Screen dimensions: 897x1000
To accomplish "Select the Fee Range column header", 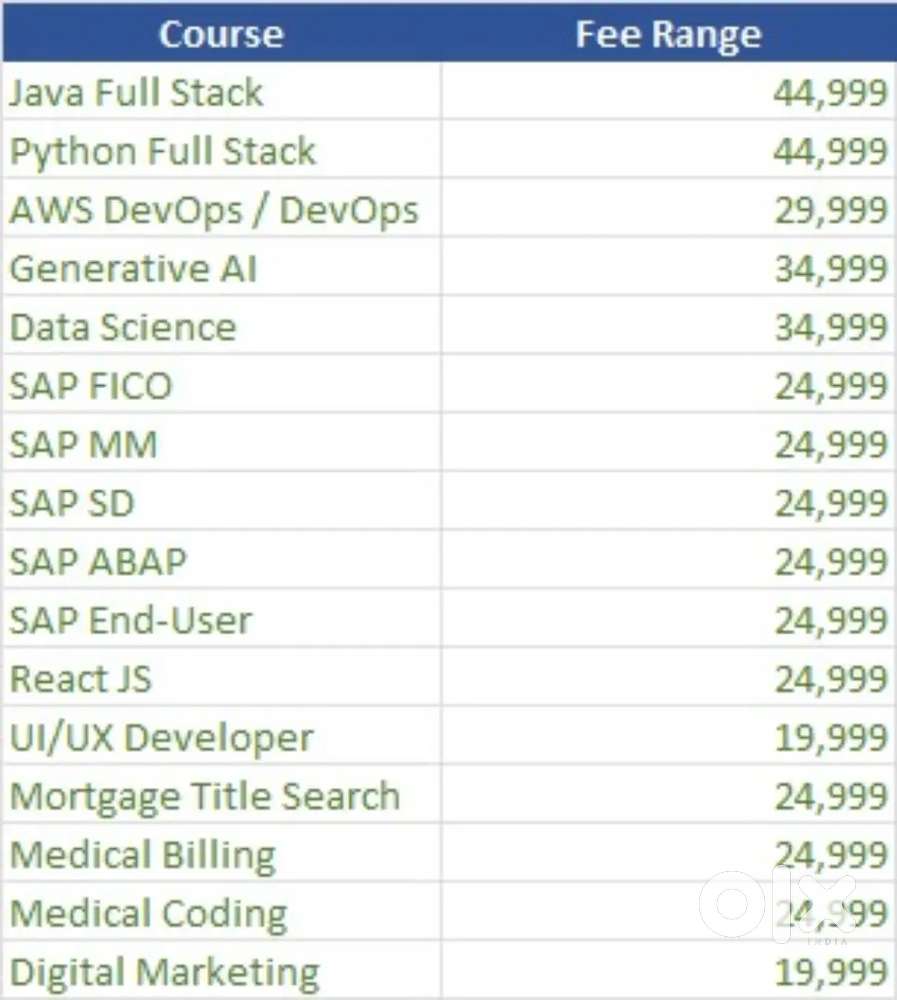I will click(668, 35).
